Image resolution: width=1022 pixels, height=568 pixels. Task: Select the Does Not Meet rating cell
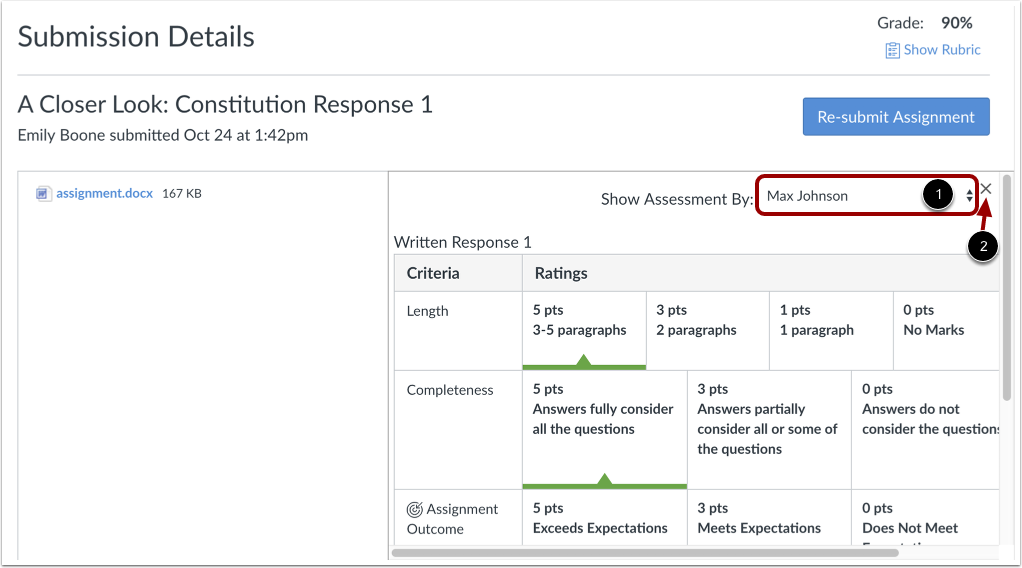point(926,518)
